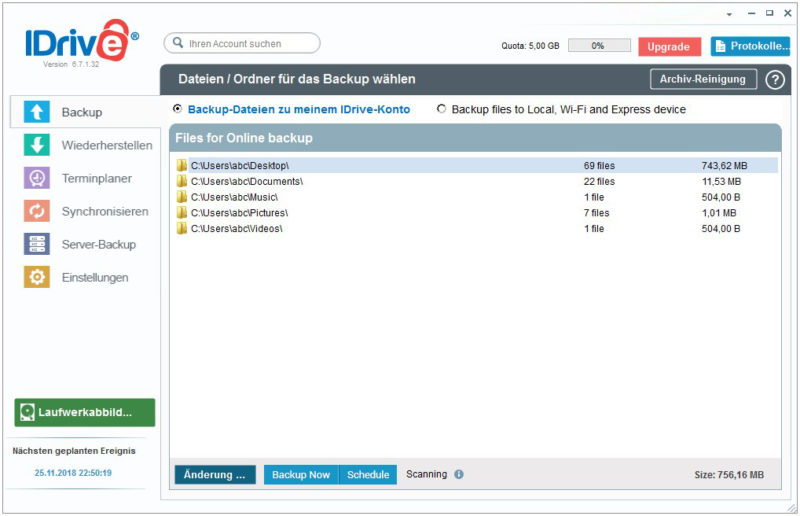Open help via question mark icon
Image resolution: width=800 pixels, height=516 pixels.
tap(774, 80)
